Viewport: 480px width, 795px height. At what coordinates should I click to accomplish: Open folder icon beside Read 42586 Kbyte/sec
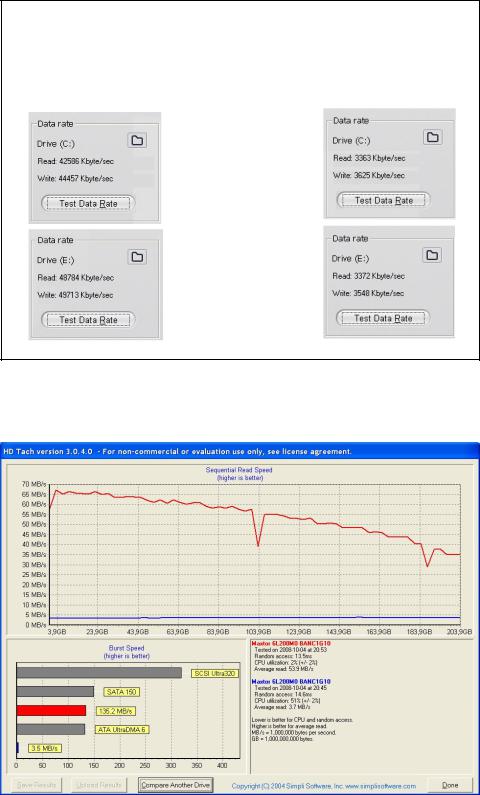137,140
